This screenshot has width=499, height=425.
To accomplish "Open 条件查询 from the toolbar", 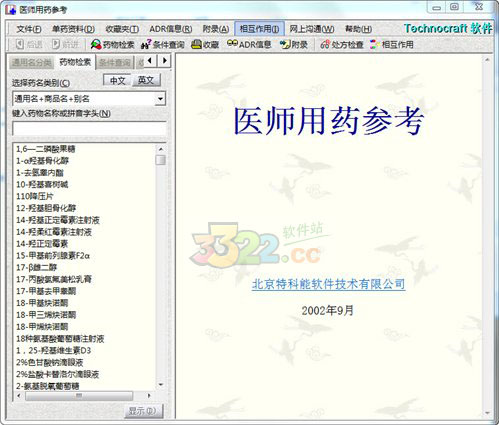I will pos(162,44).
